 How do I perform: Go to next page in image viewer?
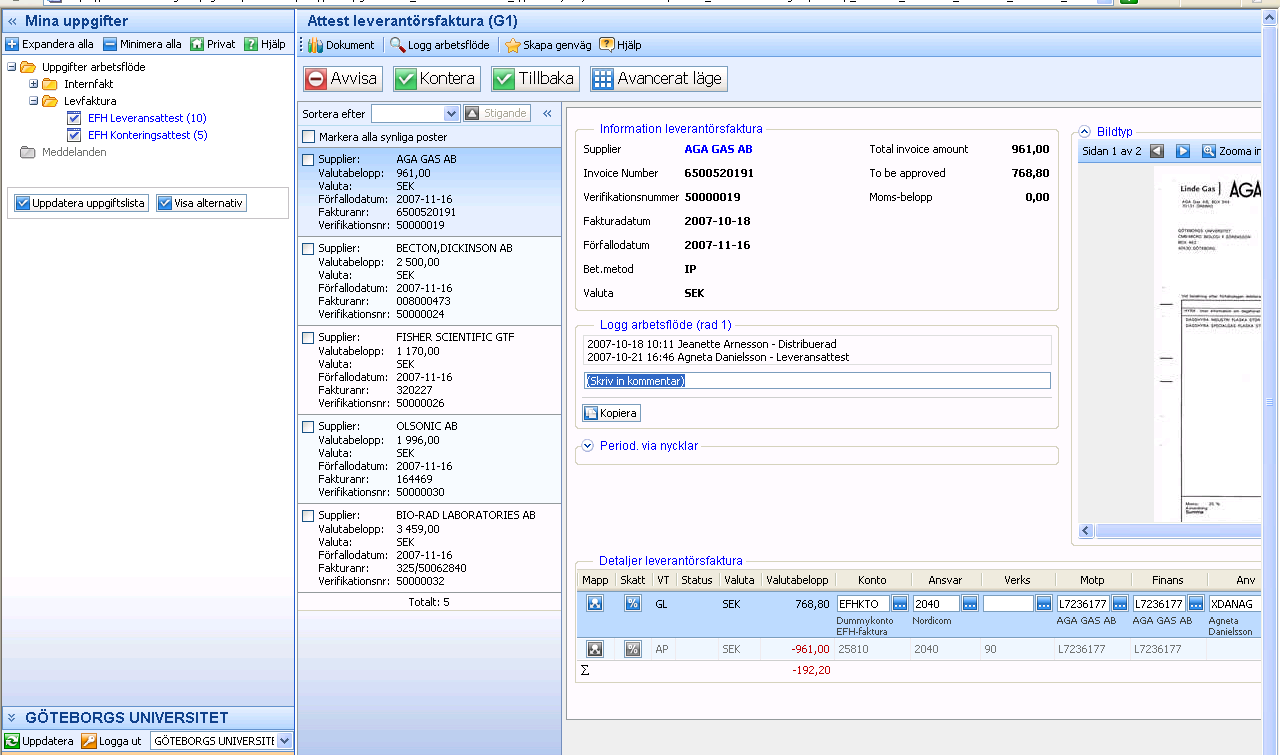click(x=1183, y=151)
